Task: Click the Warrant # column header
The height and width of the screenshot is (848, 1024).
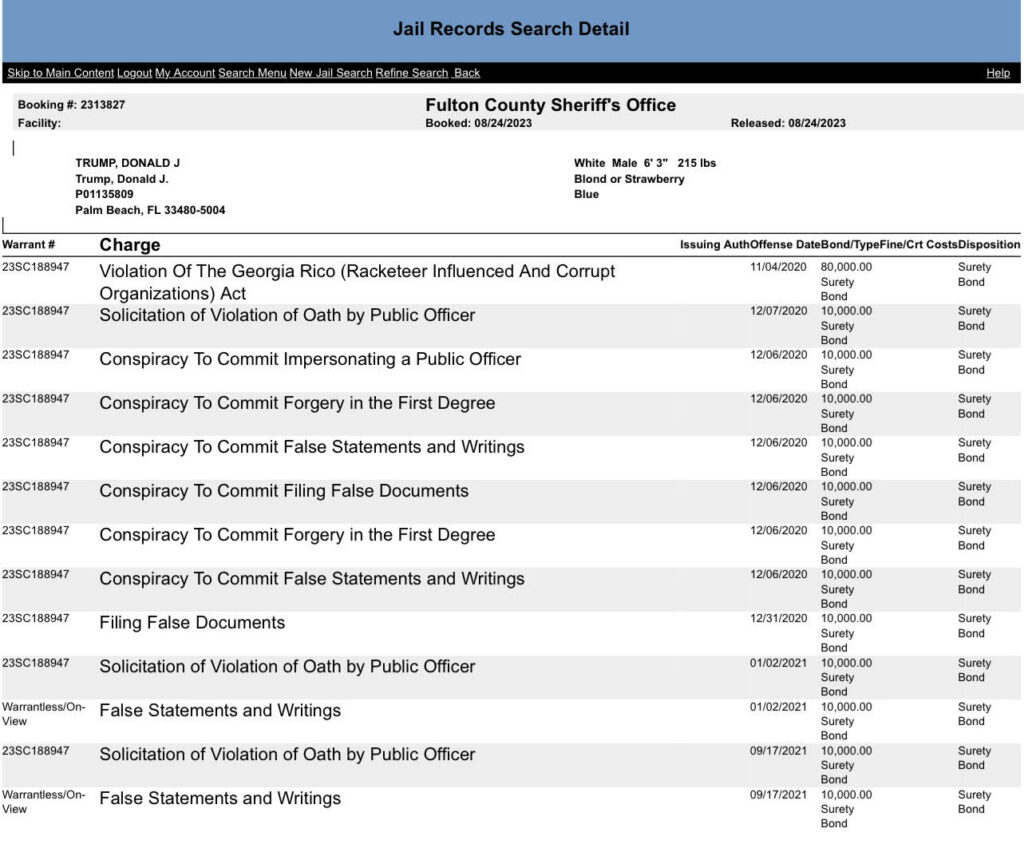Action: (28, 244)
